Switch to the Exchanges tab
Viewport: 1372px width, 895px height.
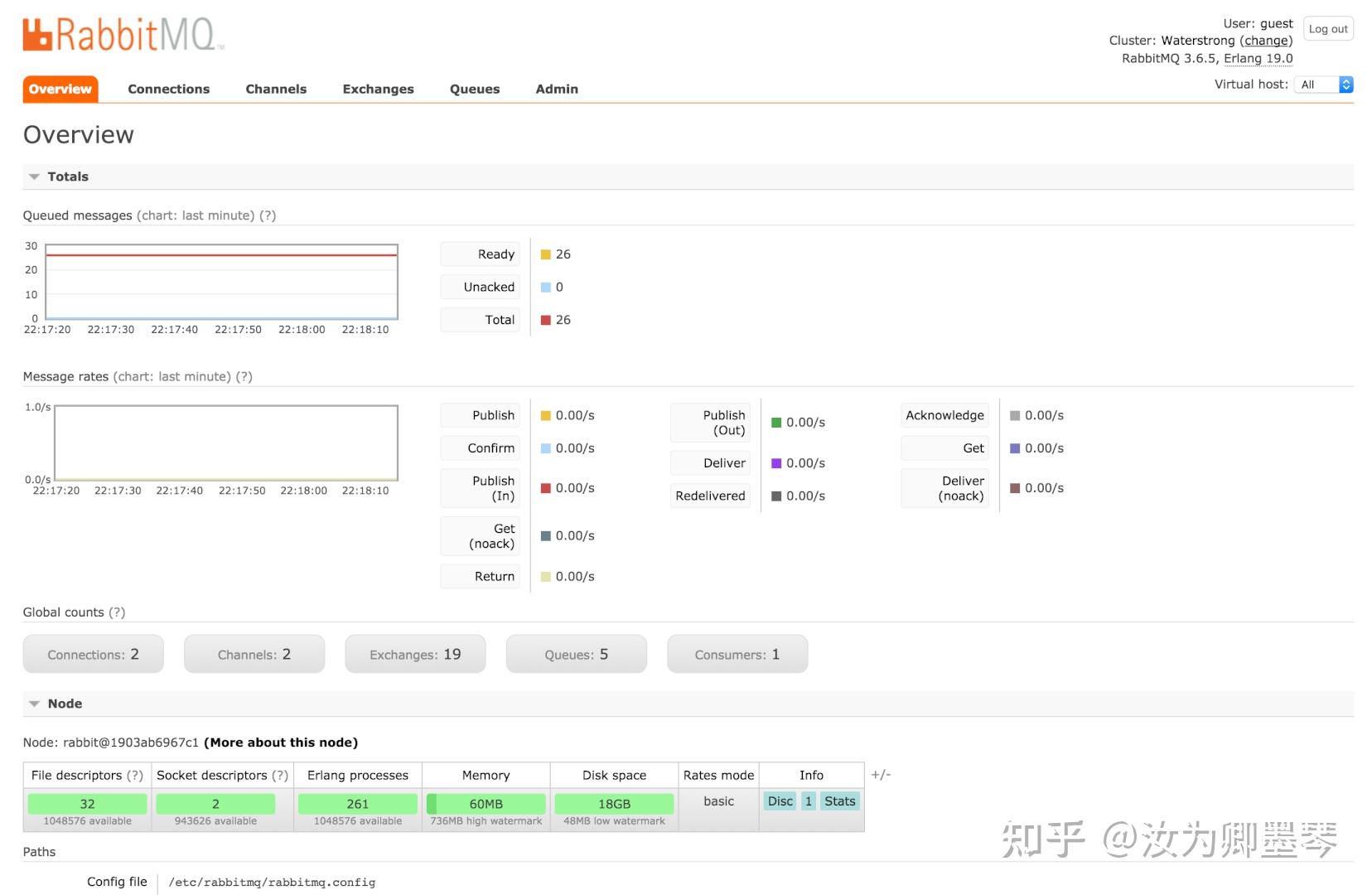click(378, 89)
